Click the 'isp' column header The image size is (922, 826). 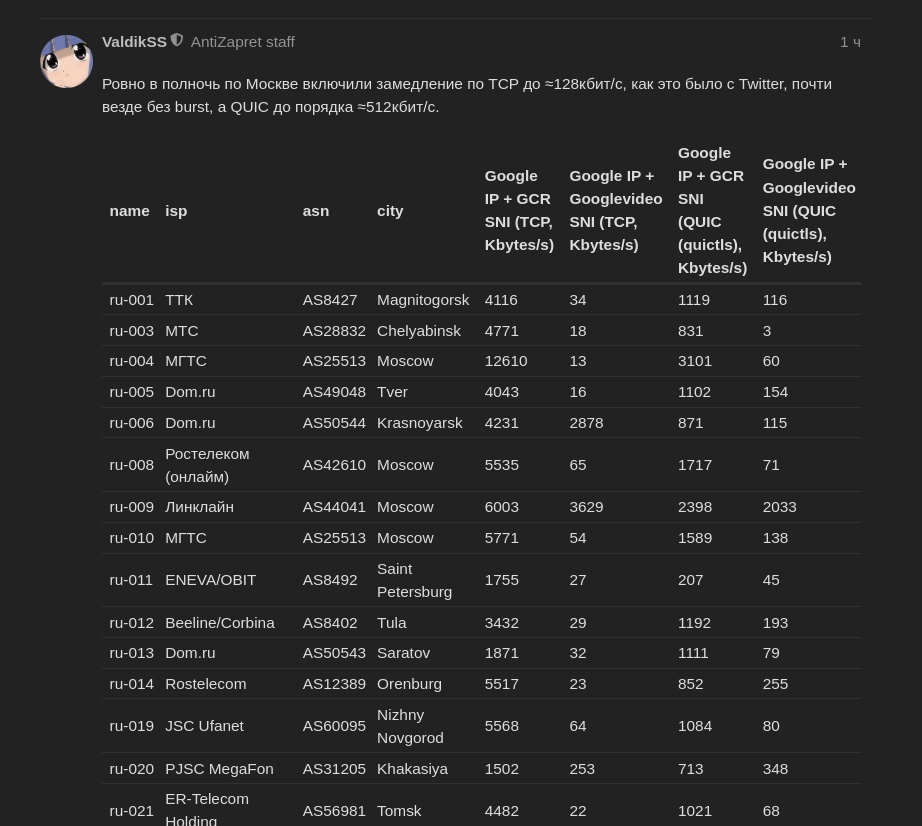(x=176, y=210)
